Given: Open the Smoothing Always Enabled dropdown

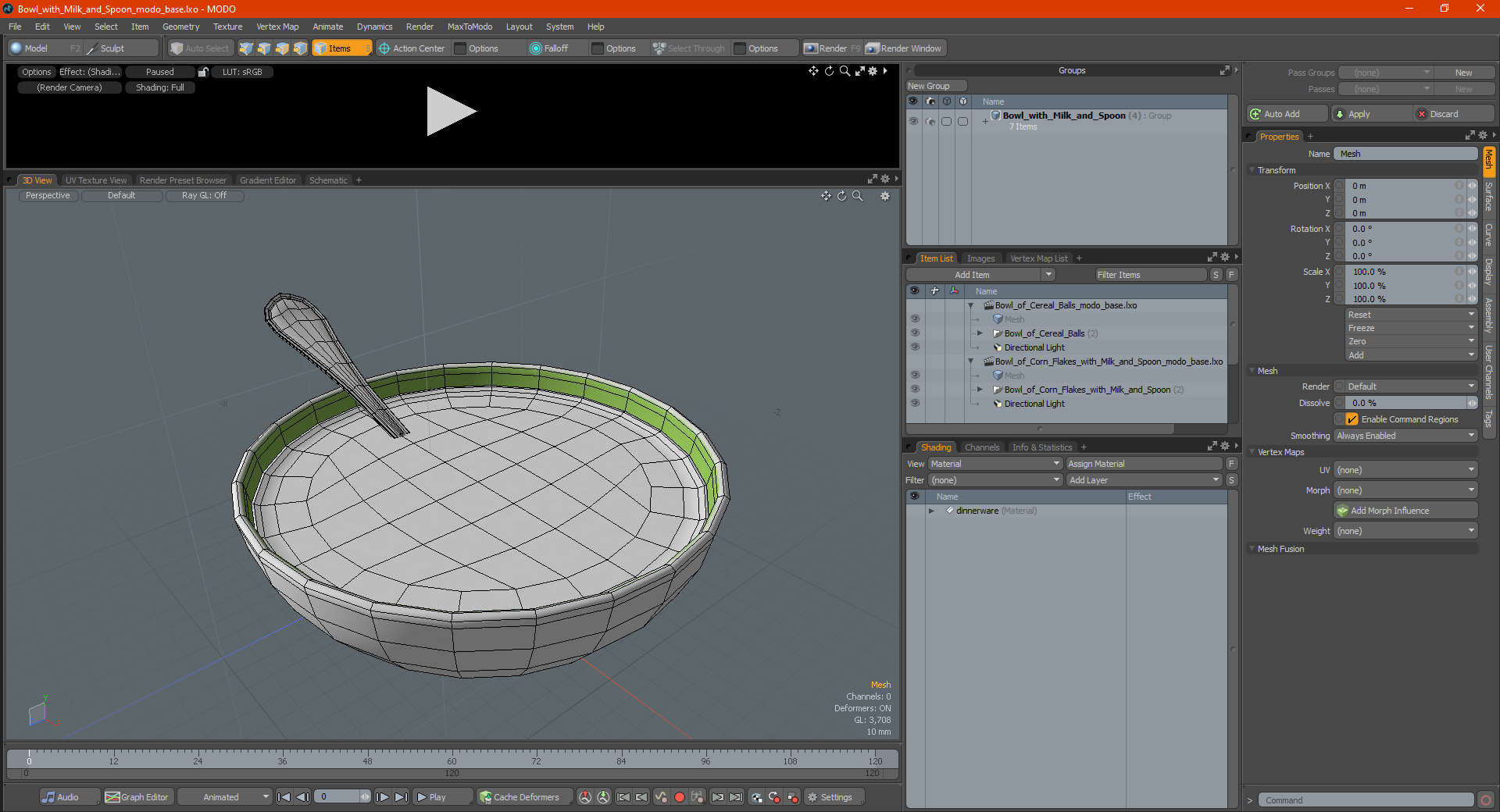Looking at the screenshot, I should pos(1405,436).
